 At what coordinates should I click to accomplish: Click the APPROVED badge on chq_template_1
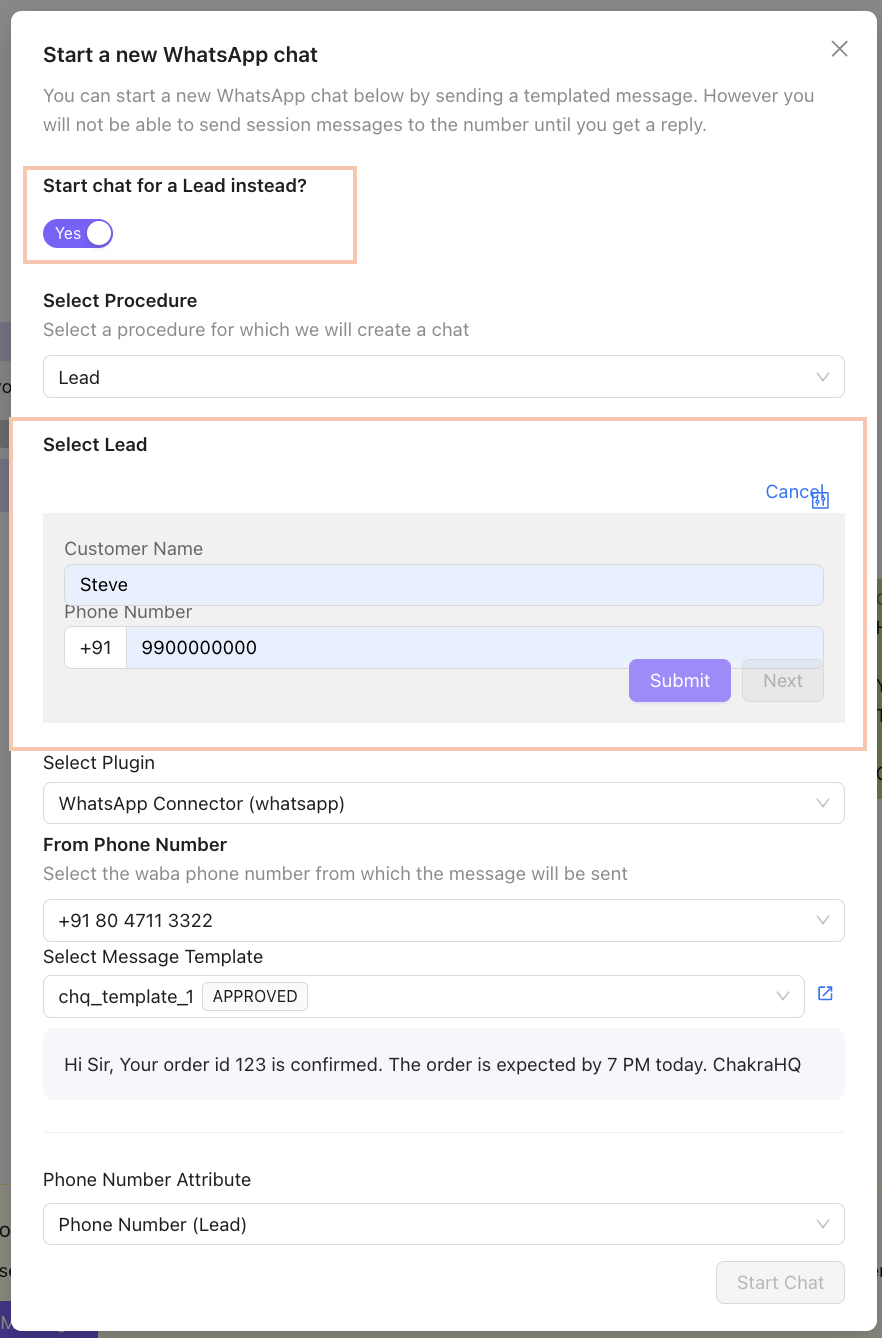coord(254,996)
